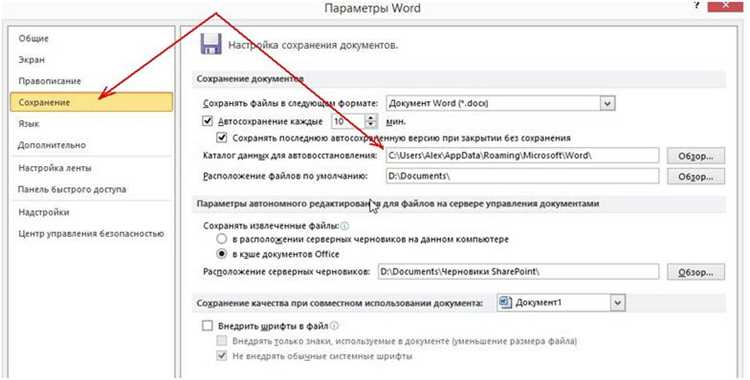This screenshot has width=750, height=380.
Task: Click the default file location field D:\Documents\
Action: pos(522,176)
